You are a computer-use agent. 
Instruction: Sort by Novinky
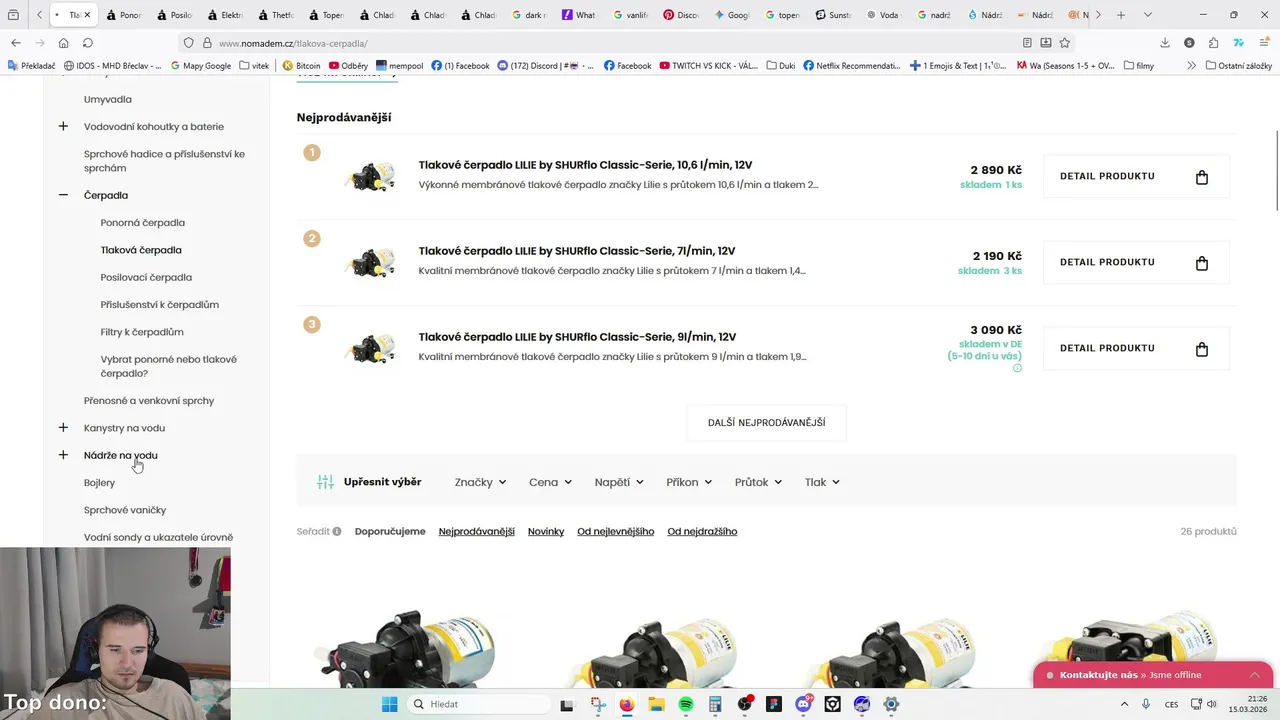coord(546,531)
